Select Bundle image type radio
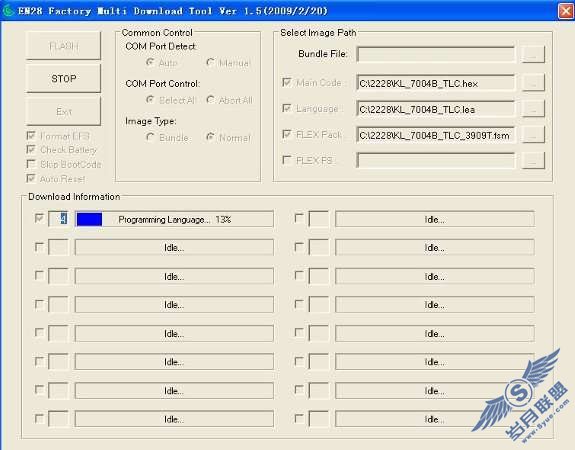Screen dimensions: 575x450 click(x=150, y=137)
